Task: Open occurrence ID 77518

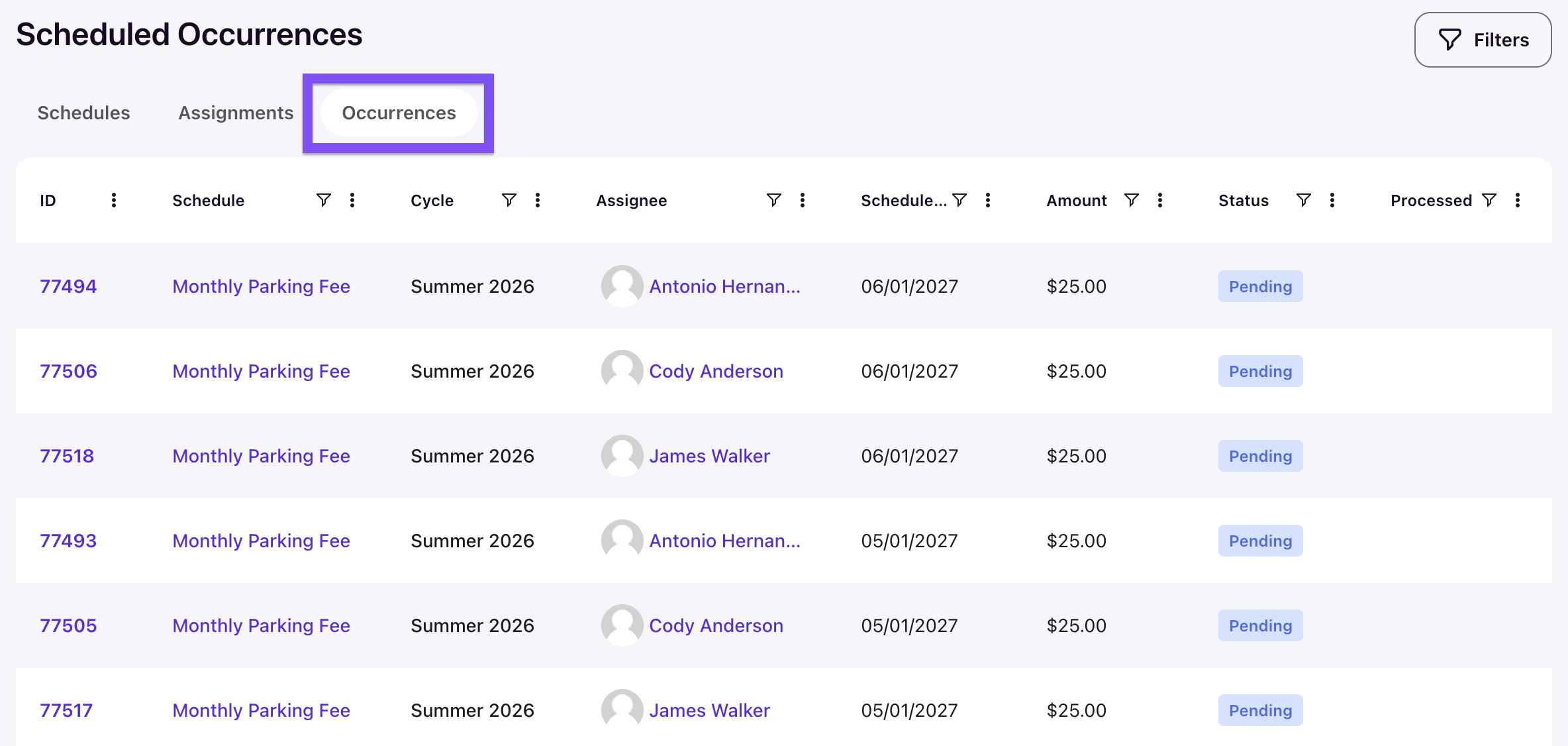Action: coord(67,456)
